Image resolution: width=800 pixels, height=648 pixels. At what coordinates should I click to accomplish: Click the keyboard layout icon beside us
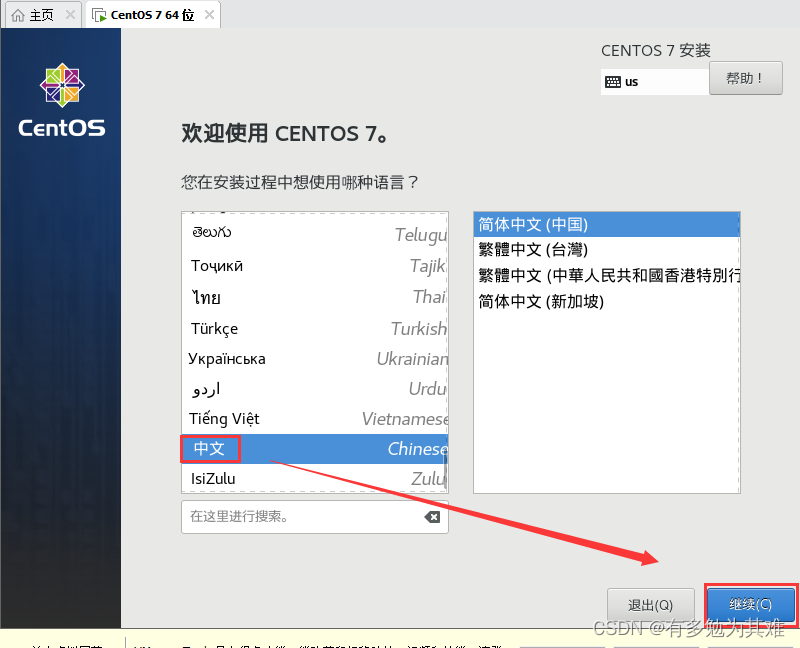click(613, 82)
